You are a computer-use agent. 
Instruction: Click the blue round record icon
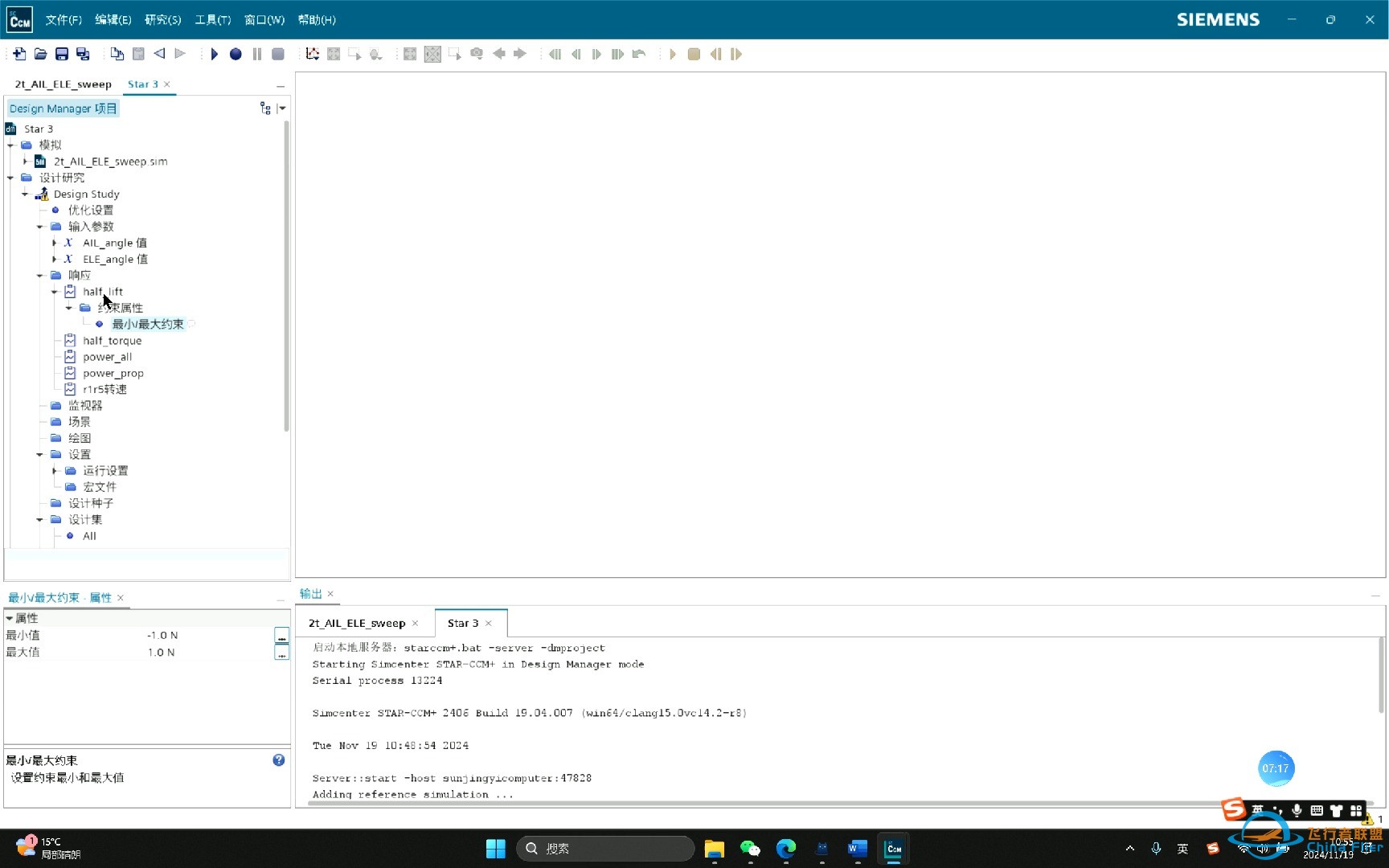point(236,54)
